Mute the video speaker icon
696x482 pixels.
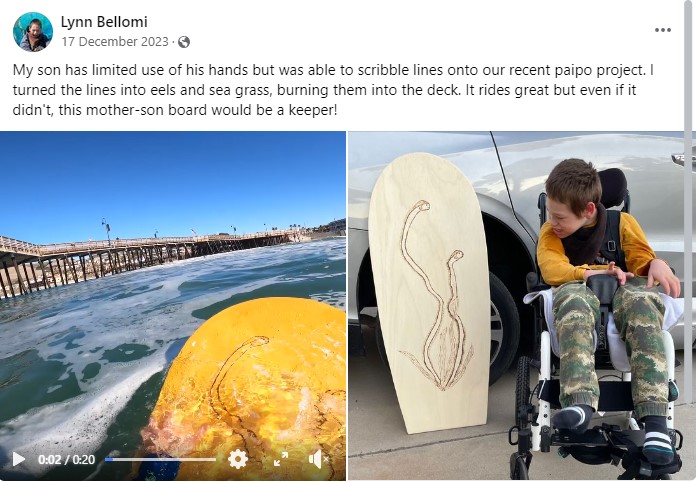coord(318,459)
